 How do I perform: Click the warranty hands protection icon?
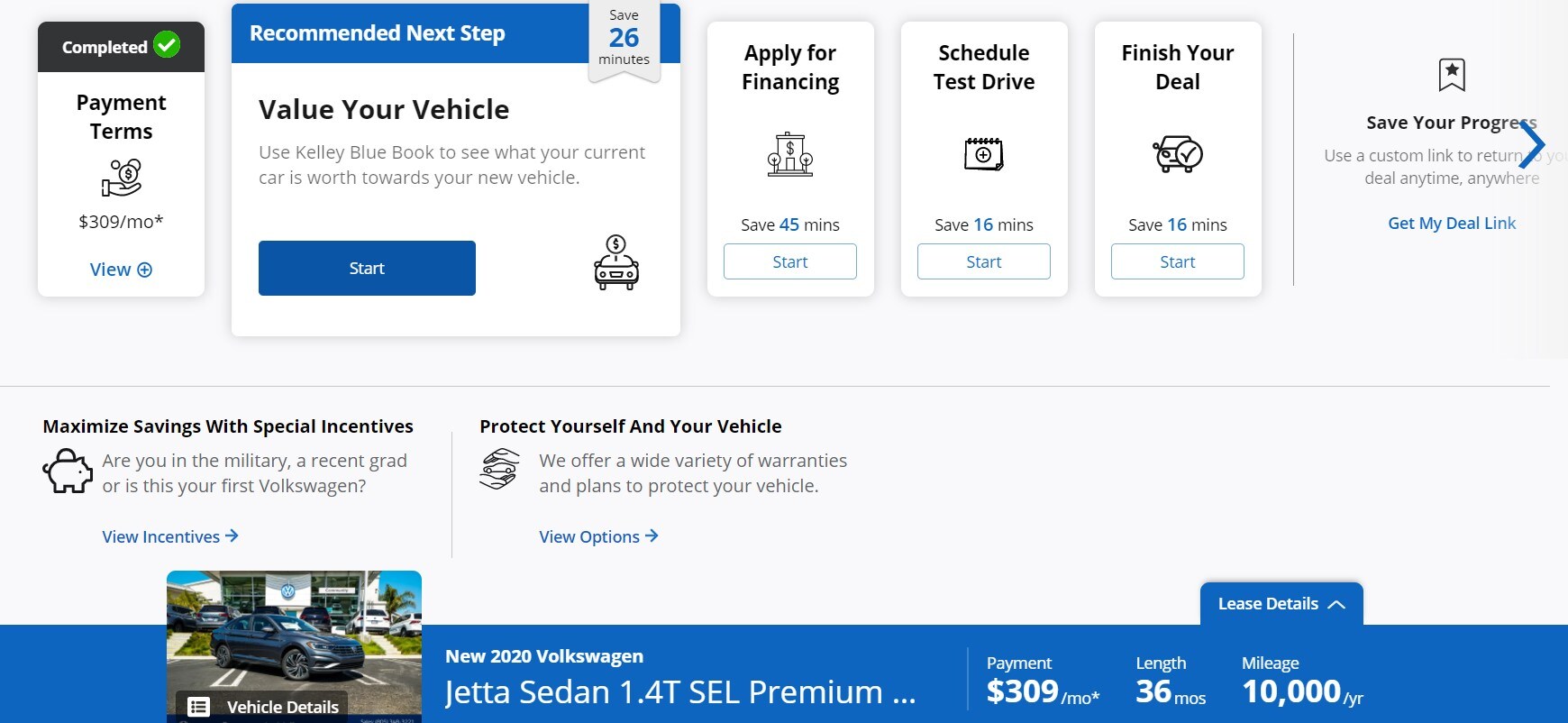[500, 469]
